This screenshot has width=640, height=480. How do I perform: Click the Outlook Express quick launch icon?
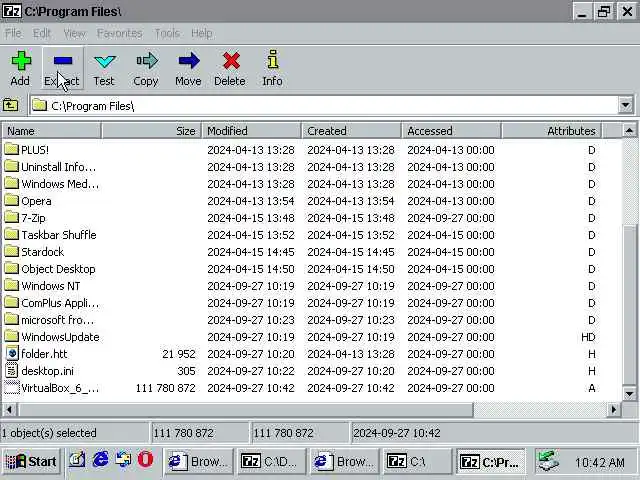[x=123, y=460]
